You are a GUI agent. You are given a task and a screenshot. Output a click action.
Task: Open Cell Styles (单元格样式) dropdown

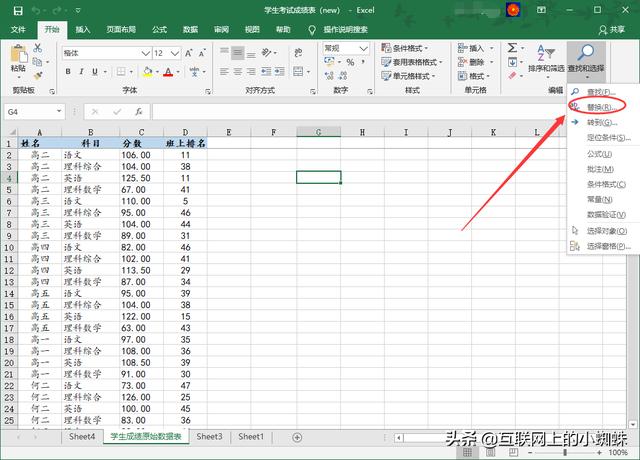[x=408, y=76]
